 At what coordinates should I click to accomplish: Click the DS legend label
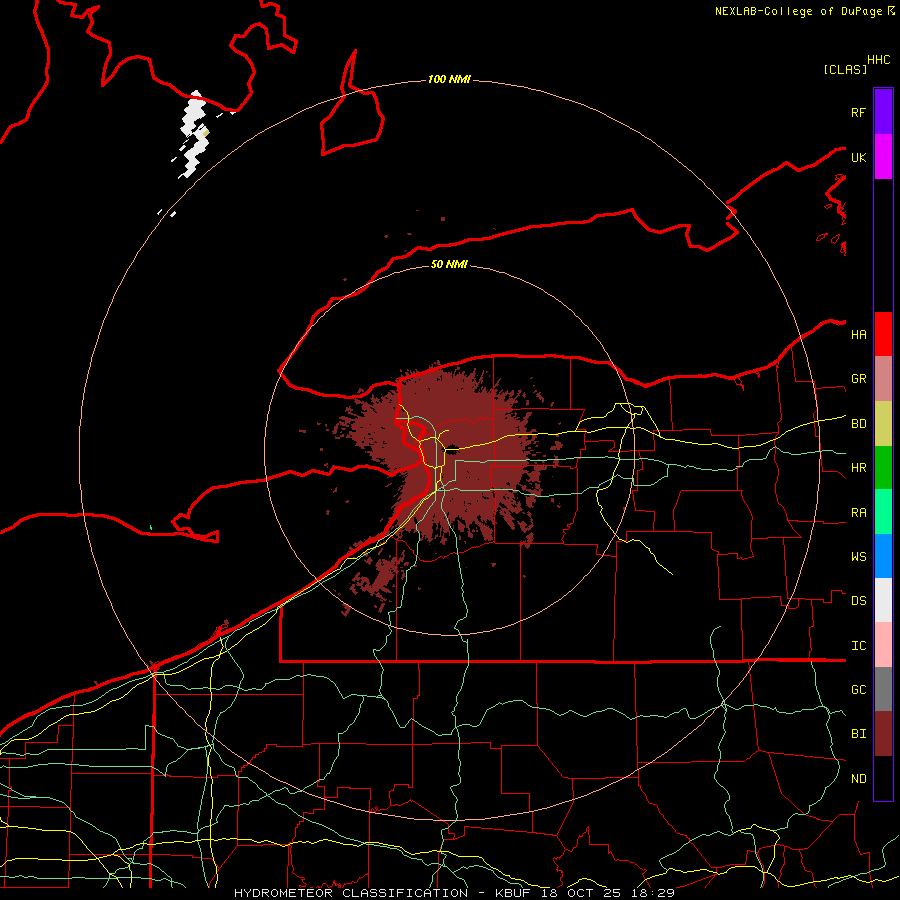pyautogui.click(x=858, y=601)
